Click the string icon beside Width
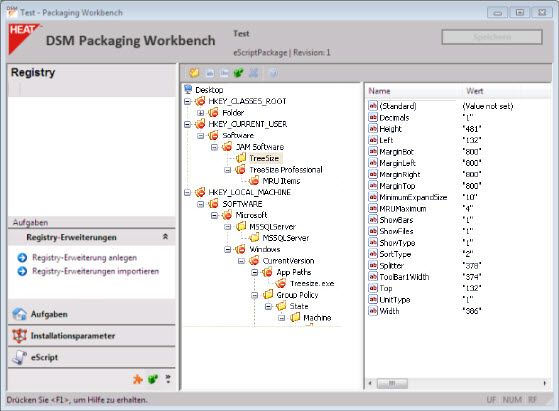 click(x=373, y=311)
